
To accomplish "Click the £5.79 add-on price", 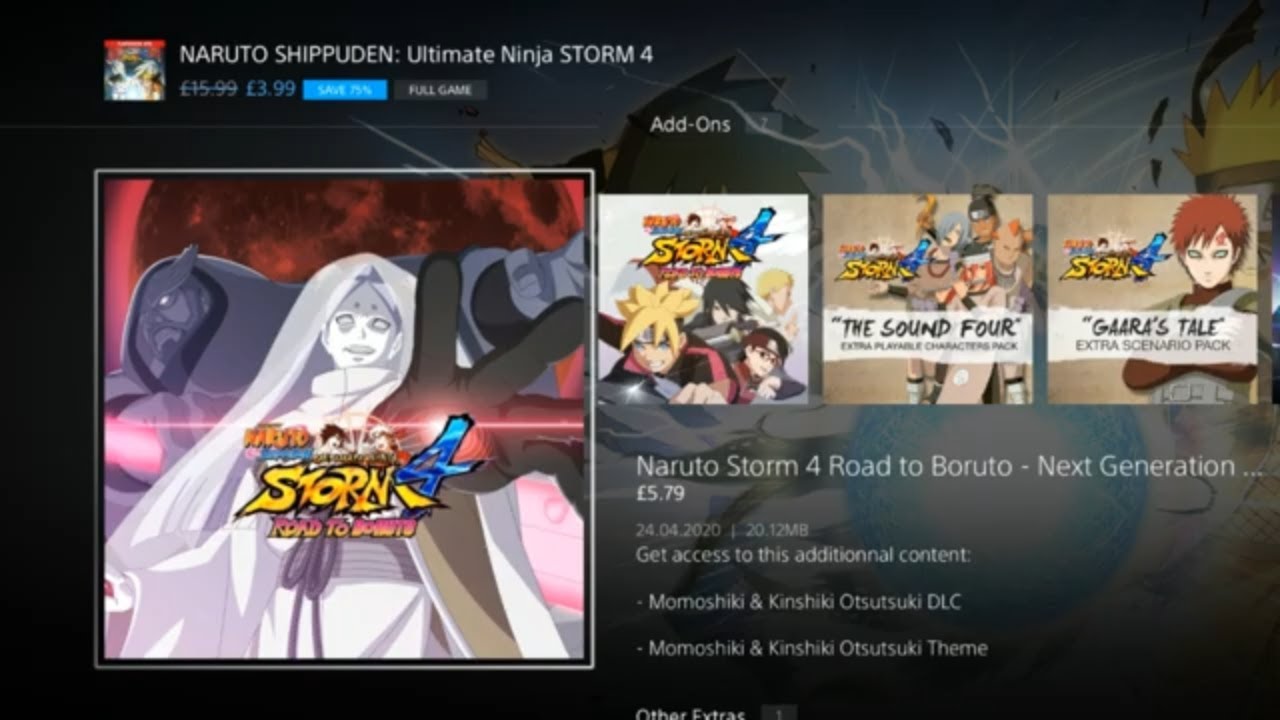I will 660,493.
